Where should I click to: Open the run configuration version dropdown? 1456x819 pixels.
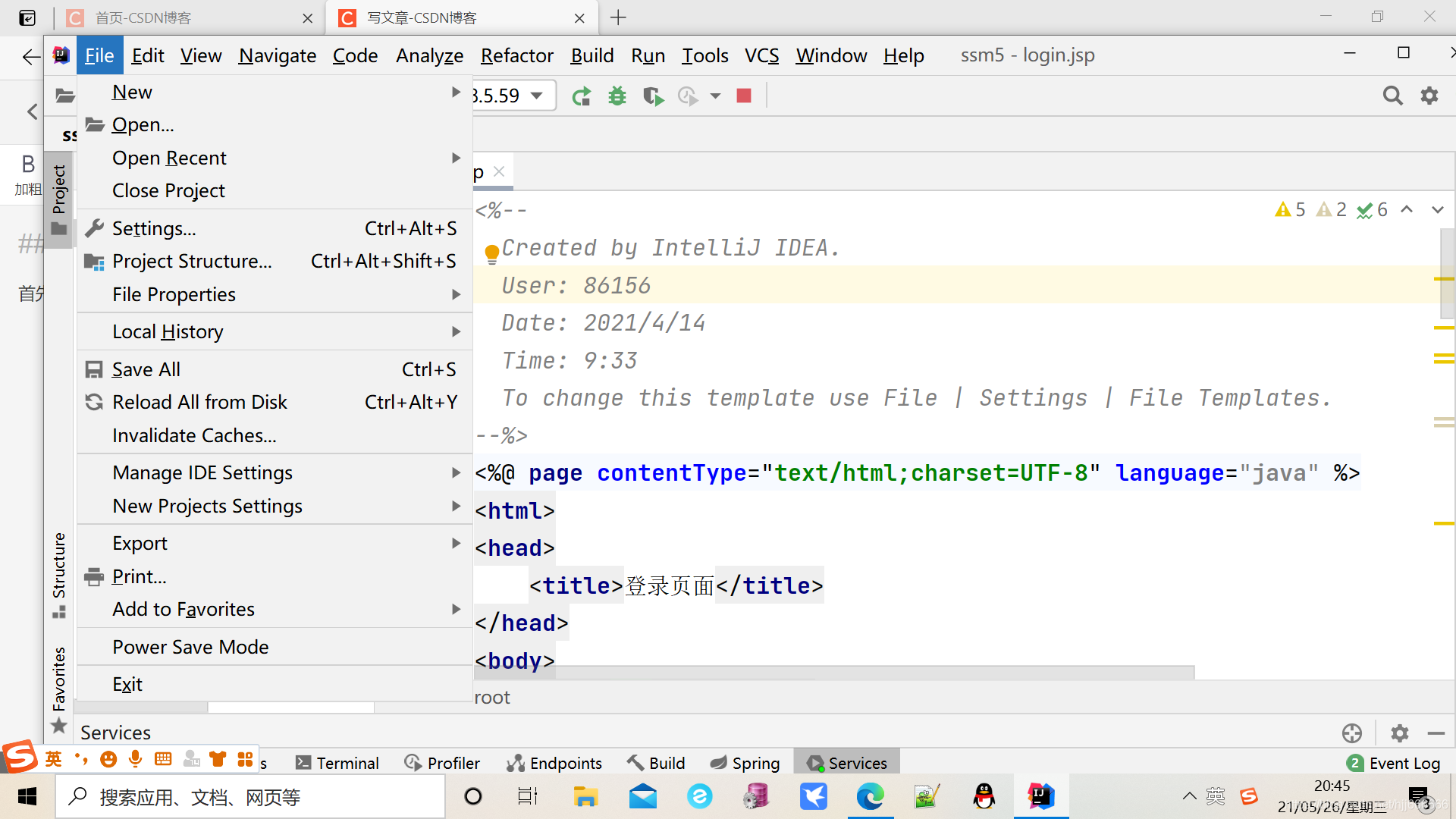pyautogui.click(x=537, y=96)
